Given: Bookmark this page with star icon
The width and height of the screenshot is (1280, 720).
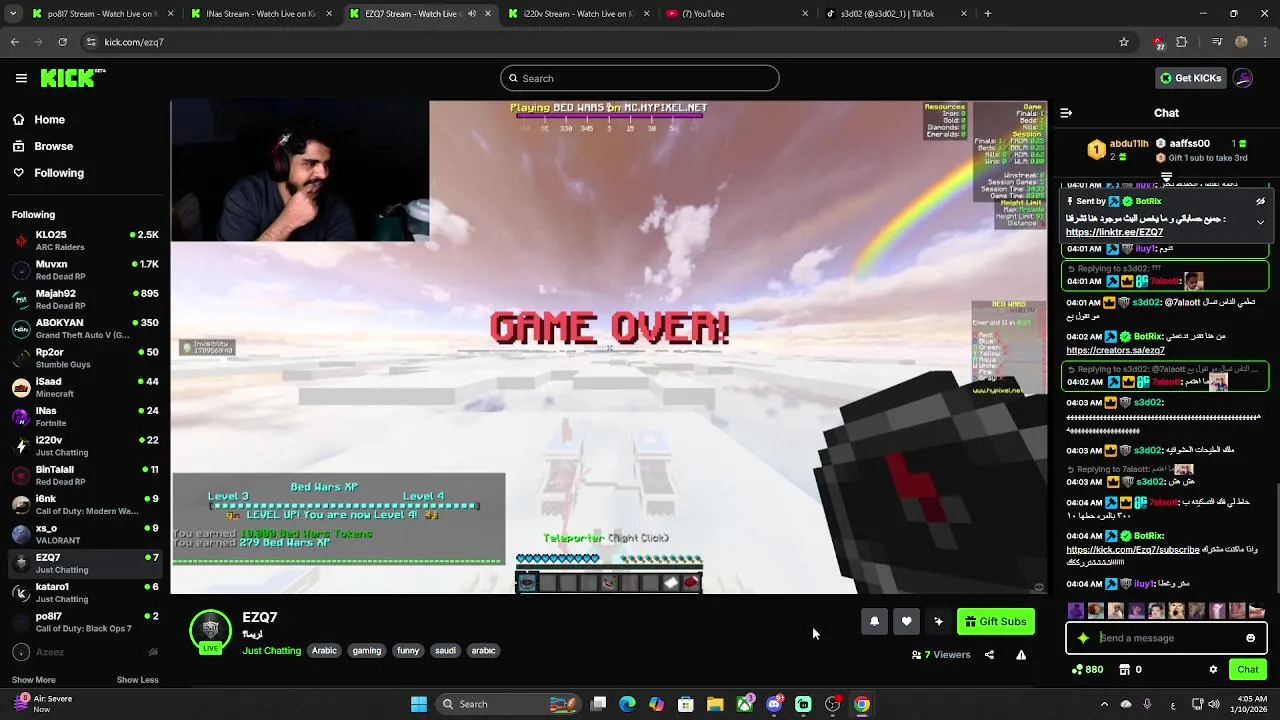Looking at the screenshot, I should coord(1124,42).
